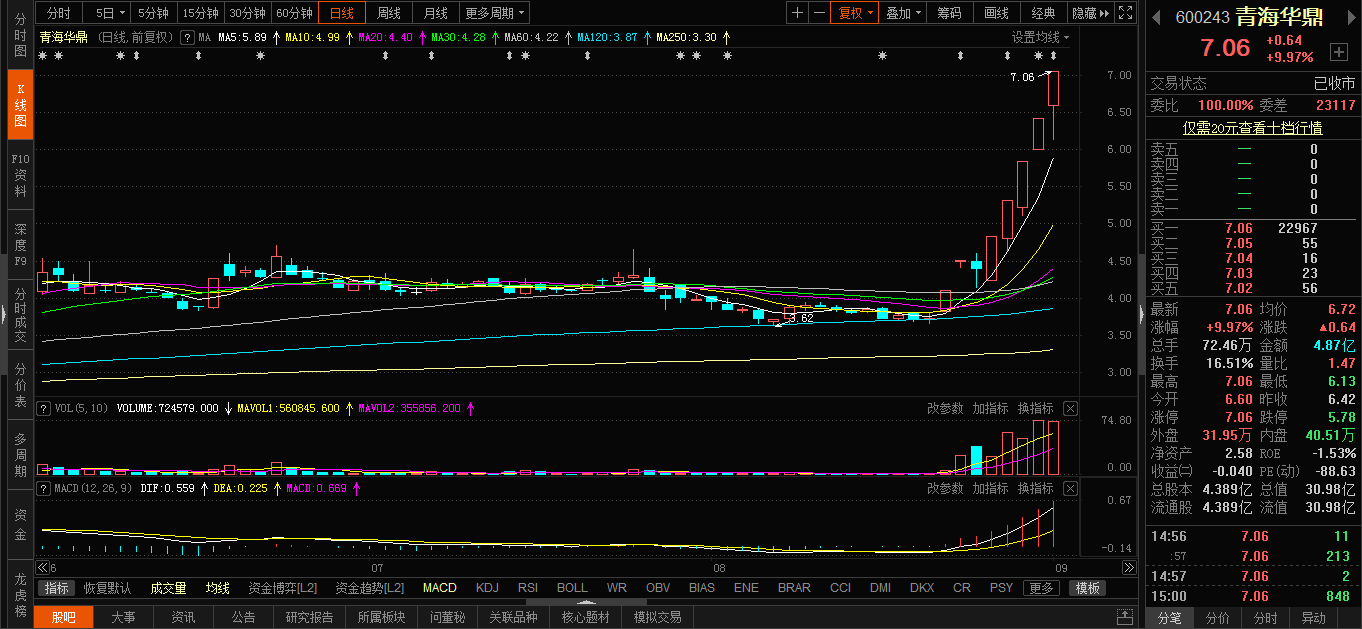This screenshot has width=1362, height=629.
Task: Click the MACD panel help question icon
Action: tap(43, 488)
